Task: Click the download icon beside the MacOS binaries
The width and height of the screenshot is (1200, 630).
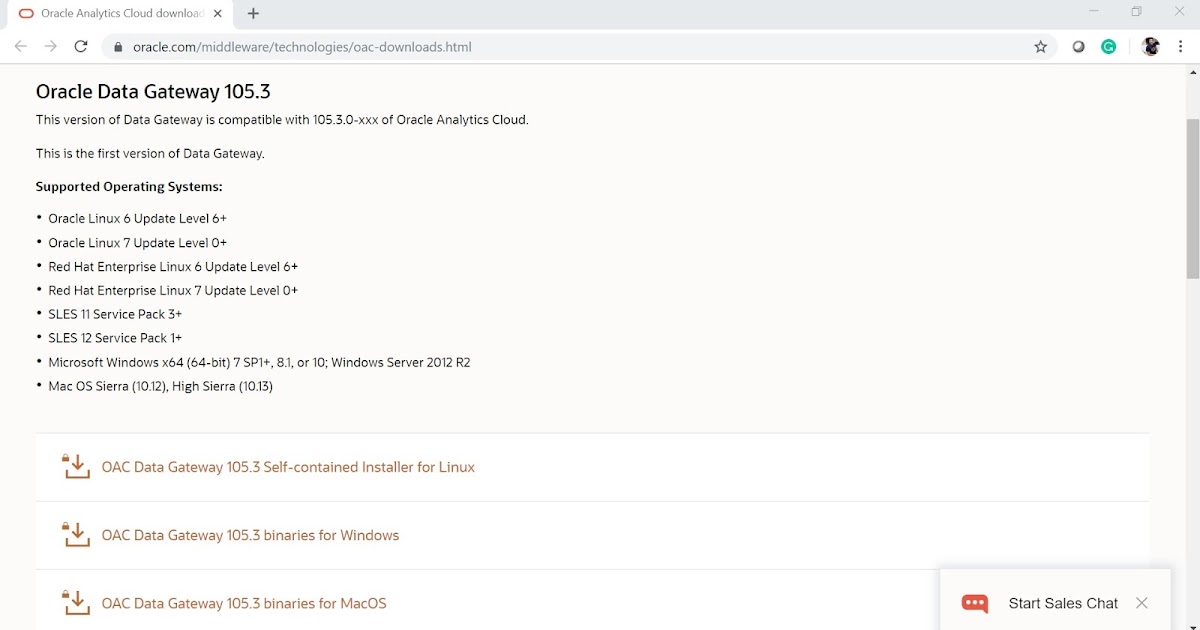Action: (75, 602)
